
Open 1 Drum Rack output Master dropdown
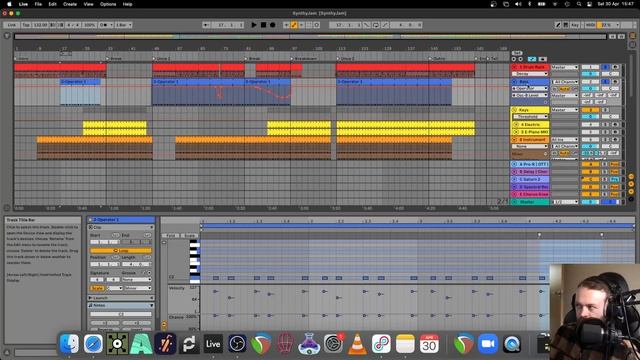(x=564, y=67)
